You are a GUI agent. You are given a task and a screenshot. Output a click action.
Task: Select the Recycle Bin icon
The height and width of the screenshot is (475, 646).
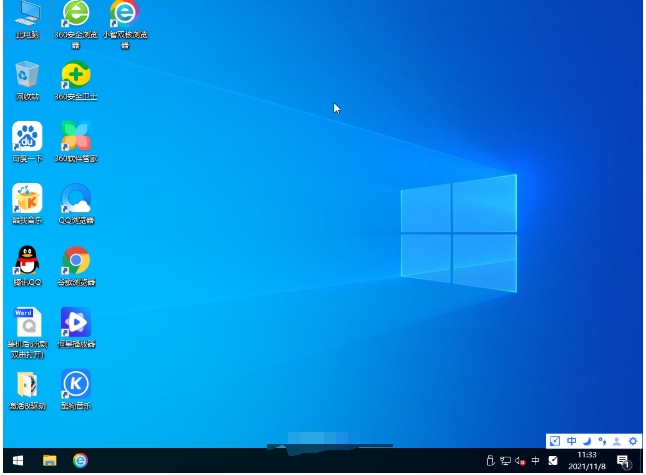point(27,75)
